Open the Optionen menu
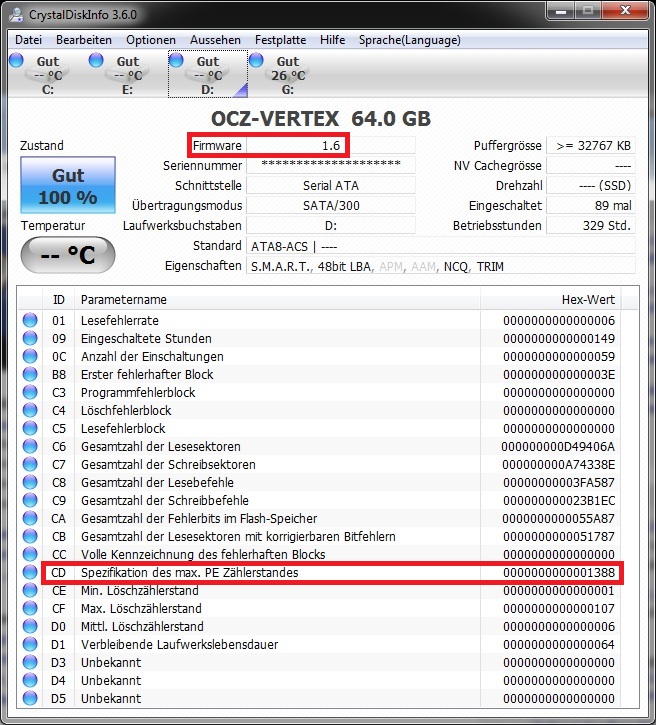The image size is (656, 725). [x=151, y=40]
